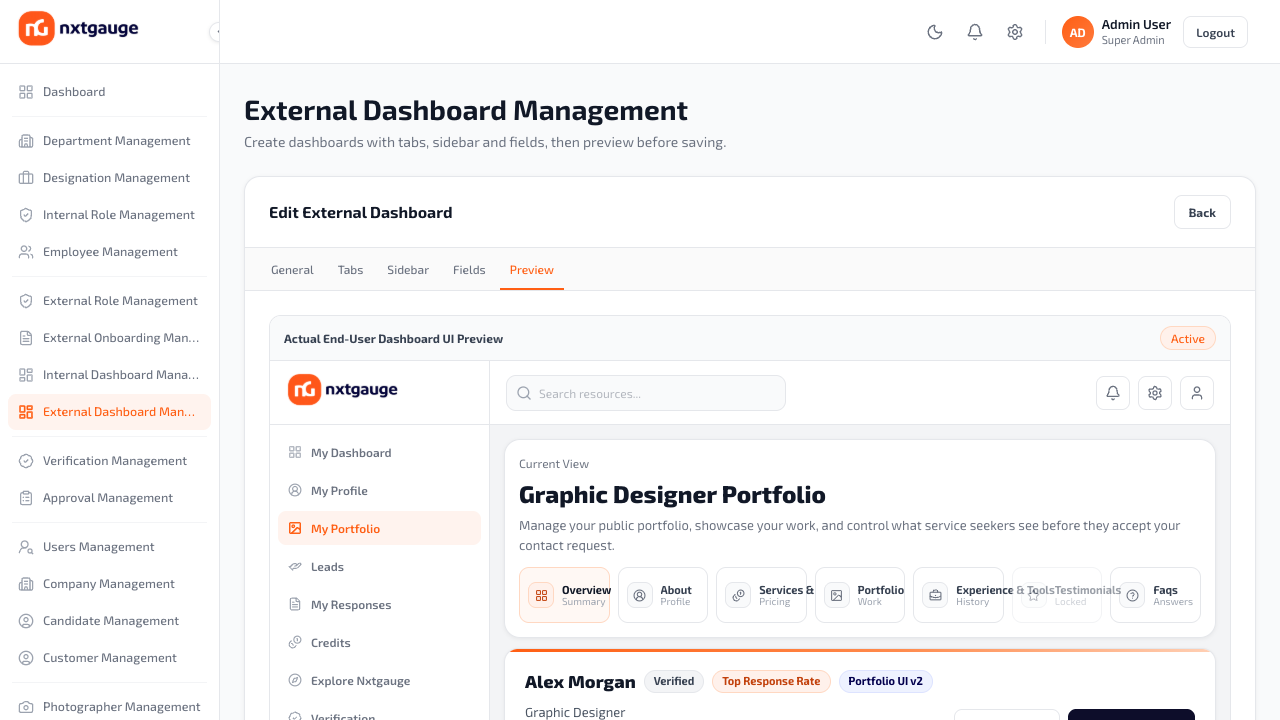Switch to the Tabs tab
The height and width of the screenshot is (720, 1280).
tap(350, 270)
